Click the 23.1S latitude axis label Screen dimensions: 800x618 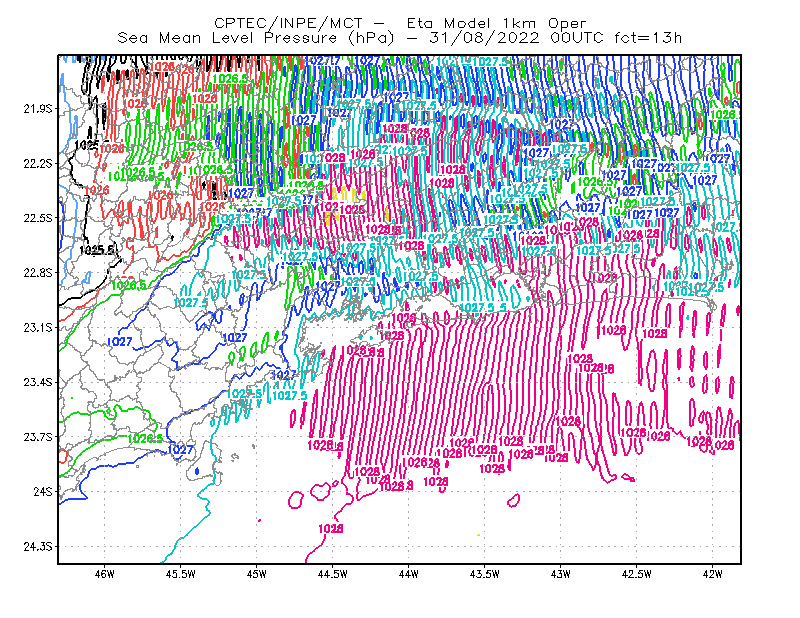point(38,327)
